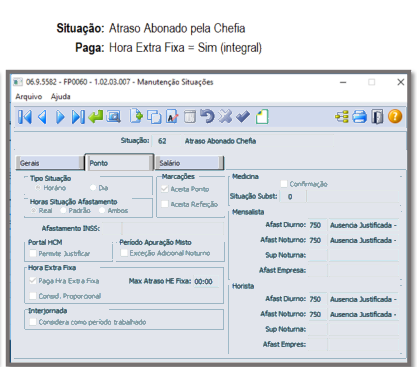This screenshot has width=417, height=367.
Task: Select the Ambos radio option
Action: (102, 211)
